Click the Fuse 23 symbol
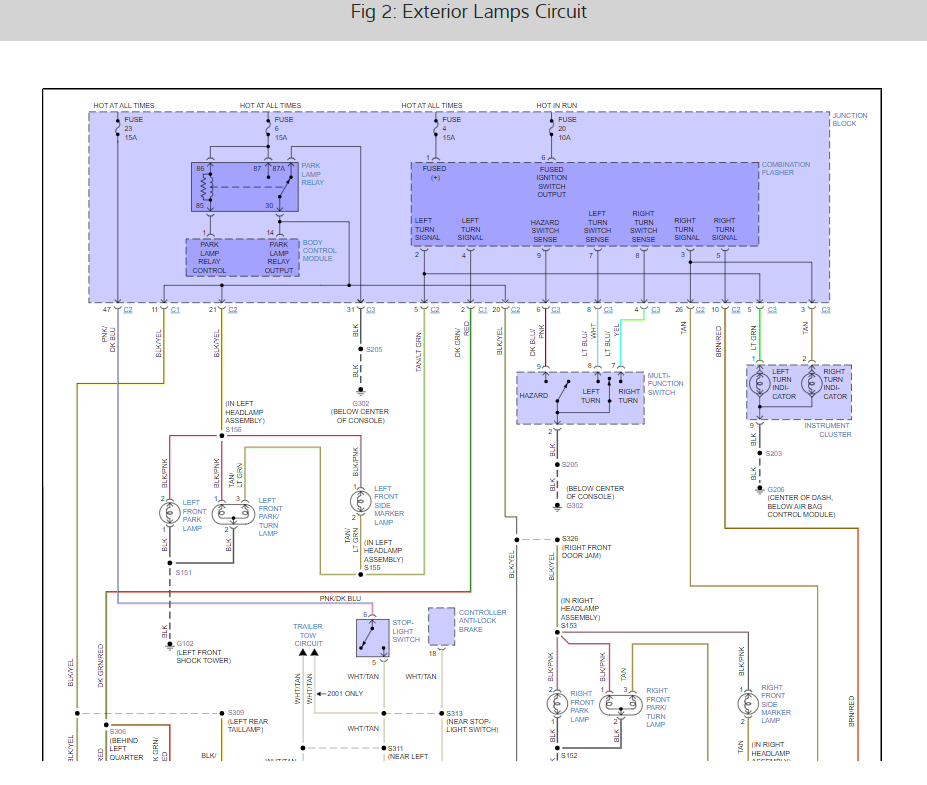The height and width of the screenshot is (785, 927). [x=118, y=128]
